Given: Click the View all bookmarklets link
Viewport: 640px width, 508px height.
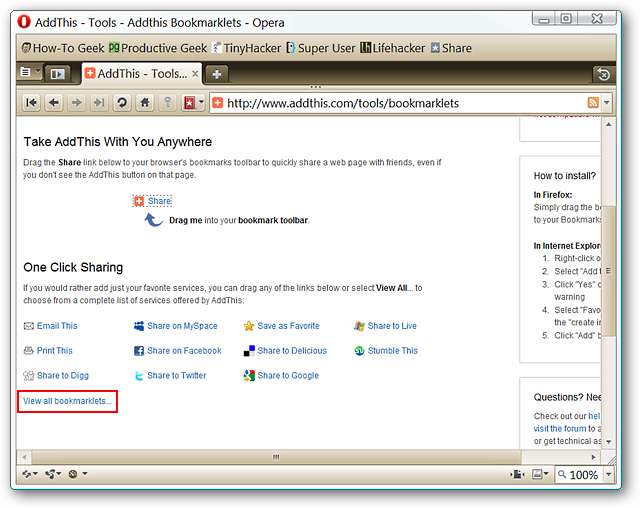Looking at the screenshot, I should tap(68, 401).
